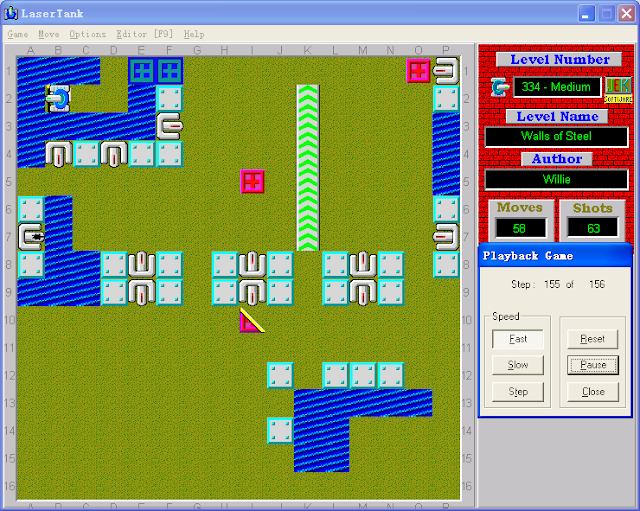Image resolution: width=640 pixels, height=511 pixels.
Task: Click the JEK Software logo
Action: coord(618,90)
